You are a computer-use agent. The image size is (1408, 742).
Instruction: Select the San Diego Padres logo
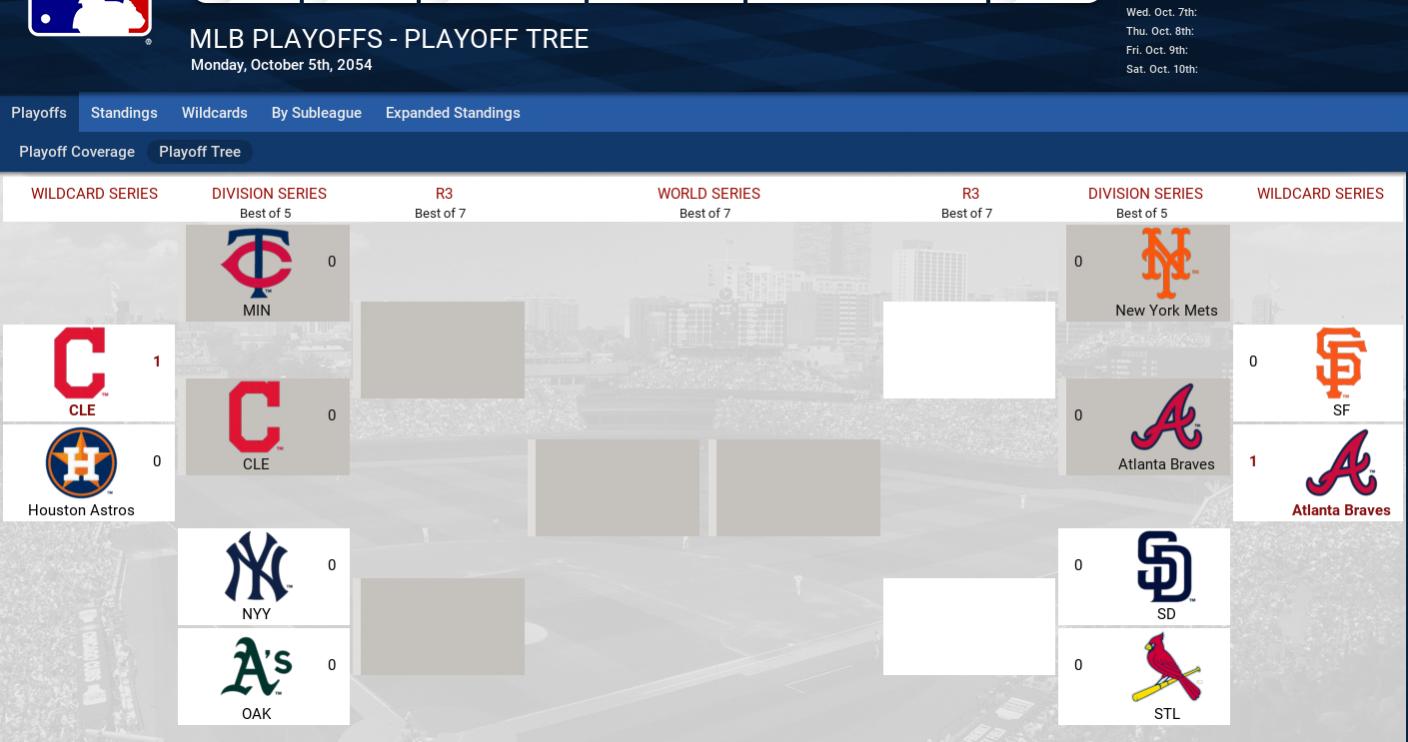1166,567
